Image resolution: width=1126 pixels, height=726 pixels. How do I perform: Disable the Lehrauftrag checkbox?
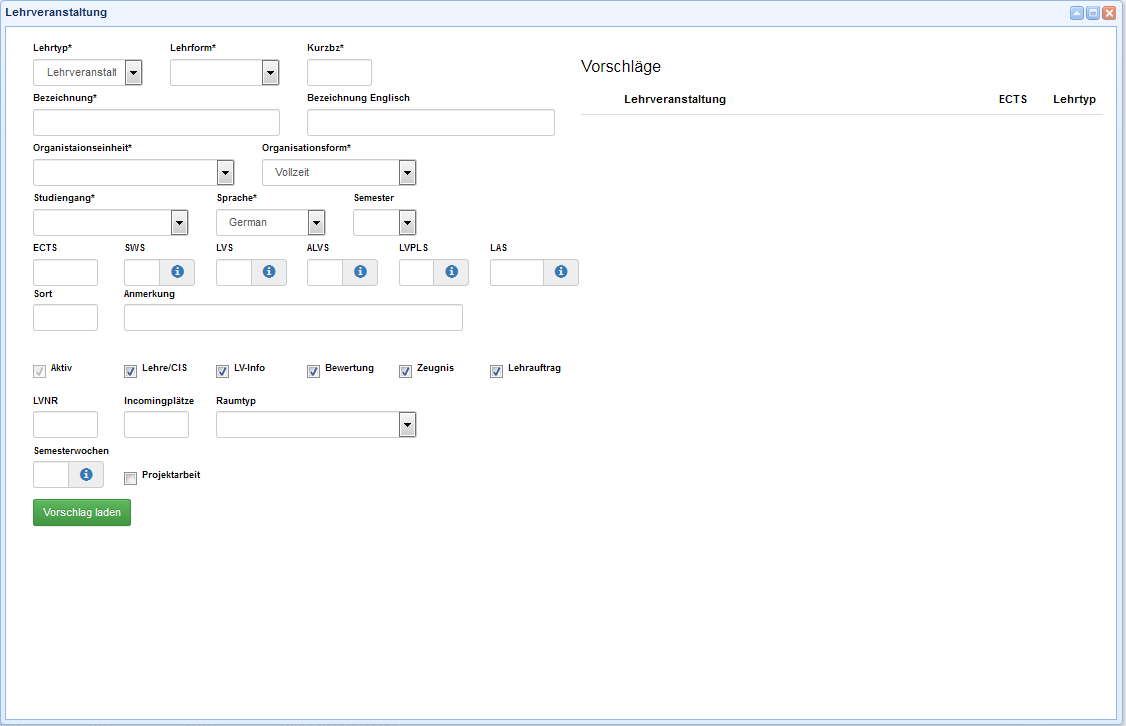pos(496,371)
